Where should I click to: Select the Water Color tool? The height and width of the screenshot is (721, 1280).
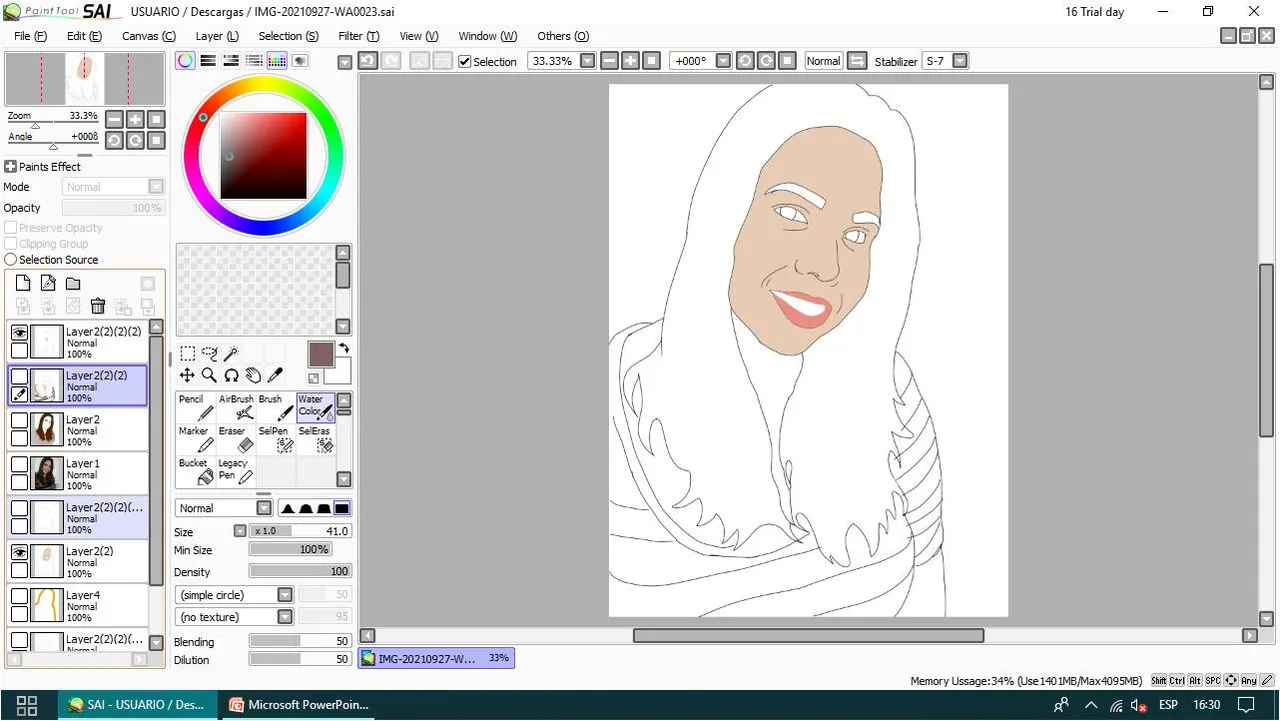[315, 407]
